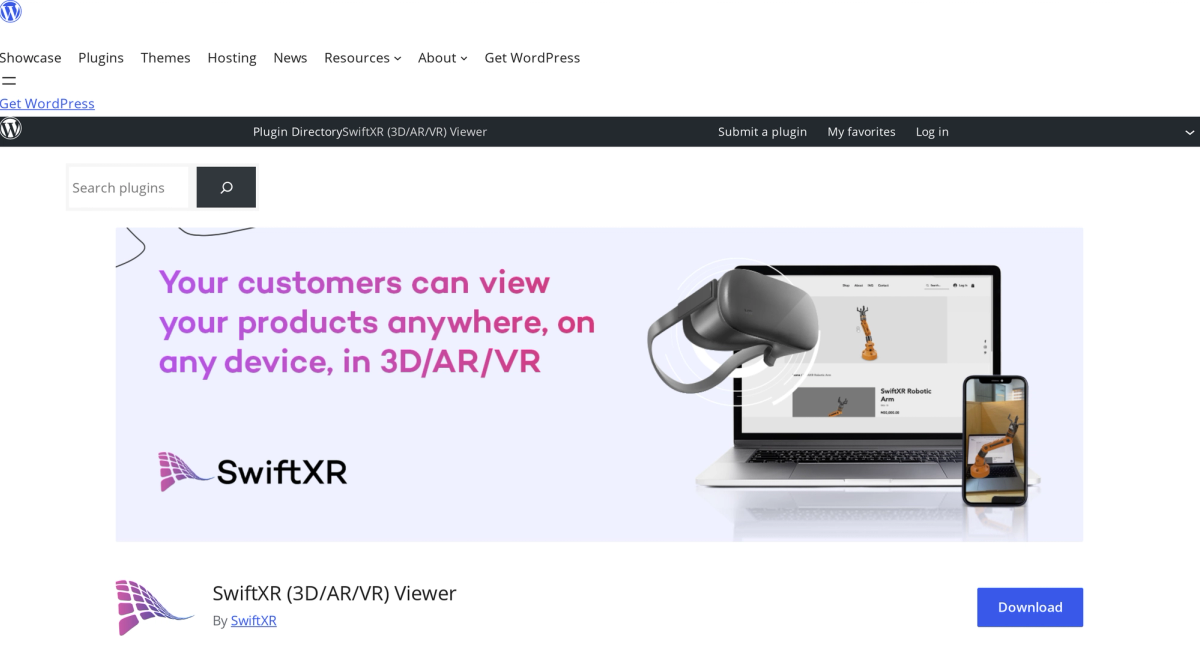Open the Hosting page
Screen dimensions: 1200x667
click(232, 58)
